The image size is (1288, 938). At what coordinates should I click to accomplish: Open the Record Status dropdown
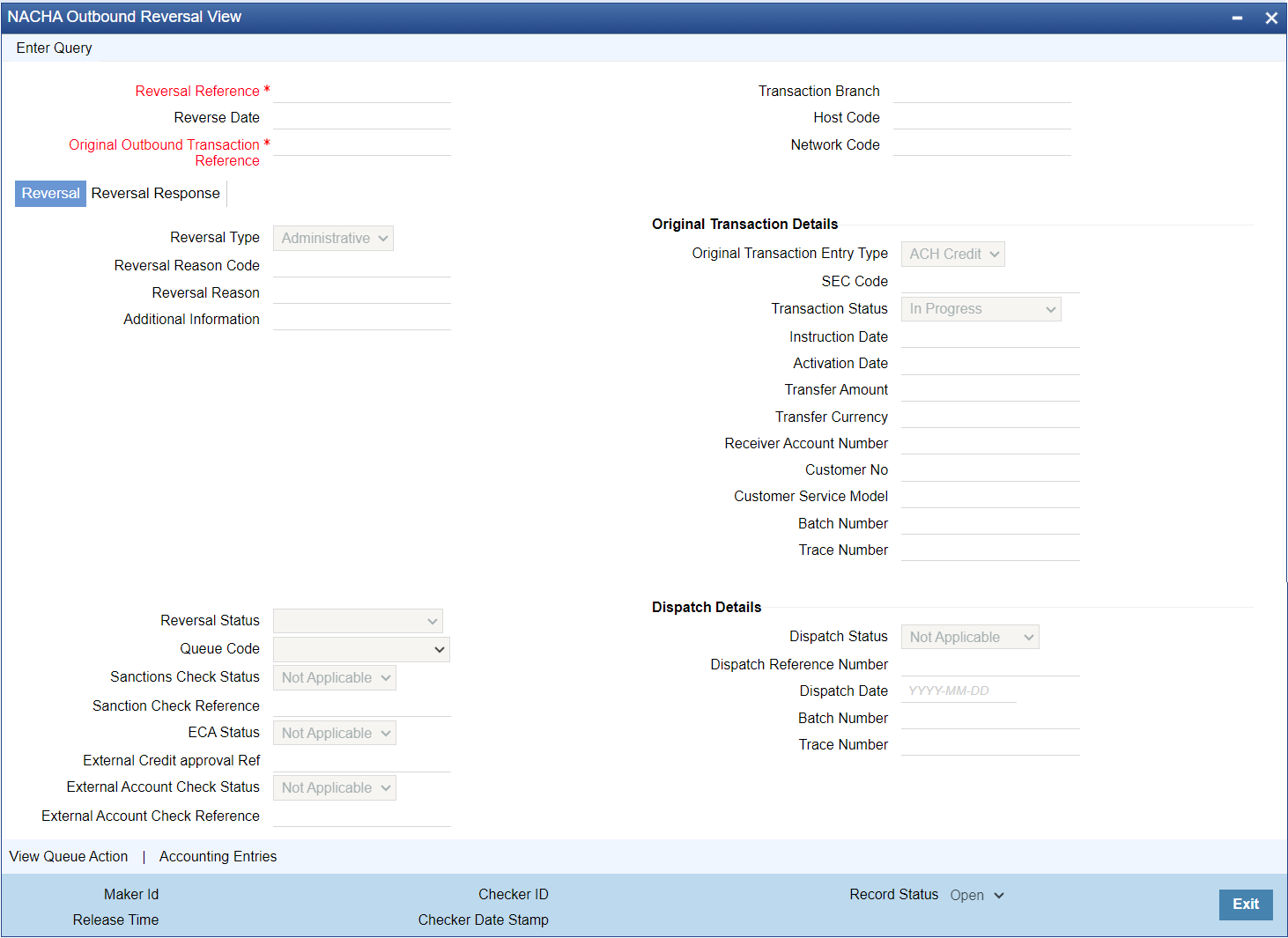(x=977, y=895)
